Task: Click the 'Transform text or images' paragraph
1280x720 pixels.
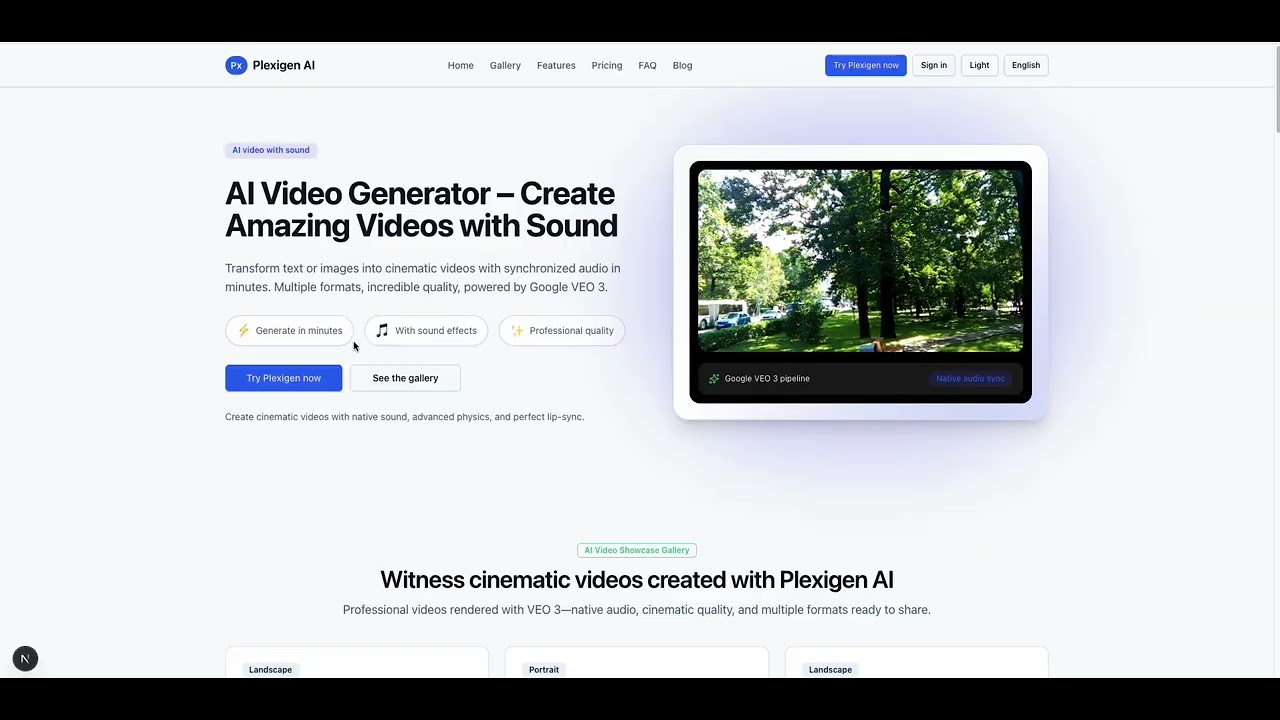Action: coord(423,278)
